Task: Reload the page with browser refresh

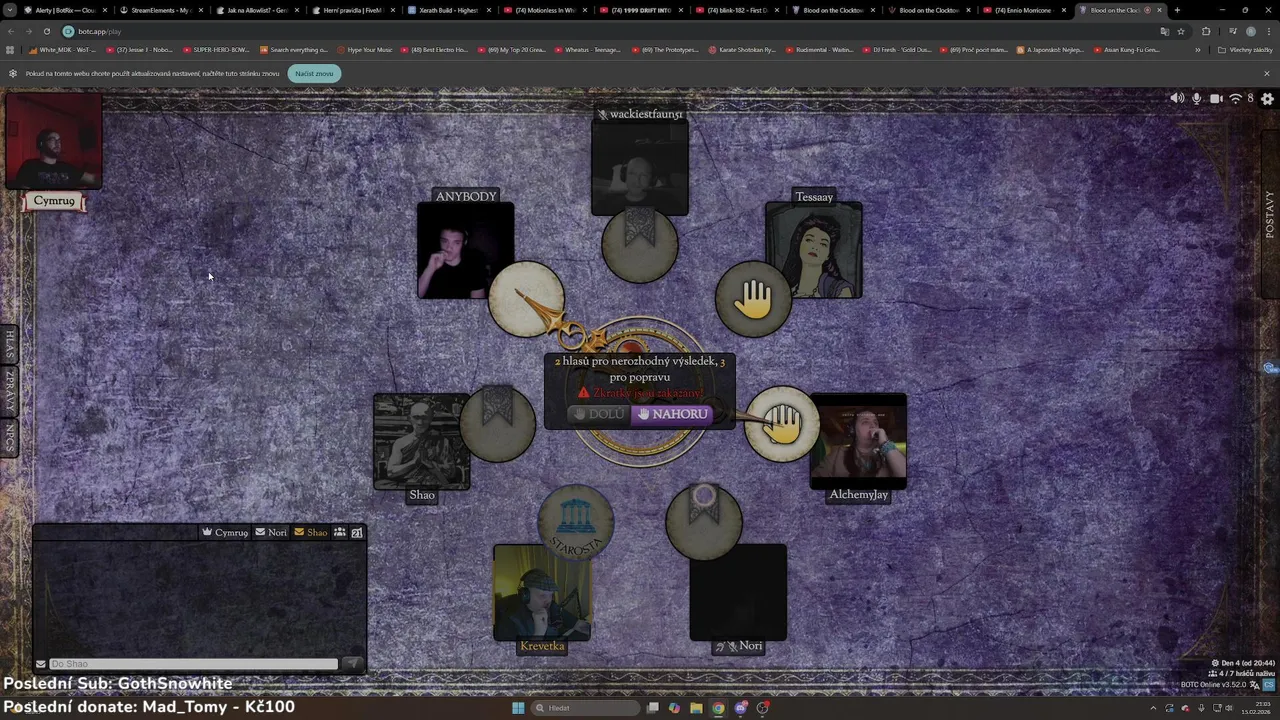Action: 46,31
